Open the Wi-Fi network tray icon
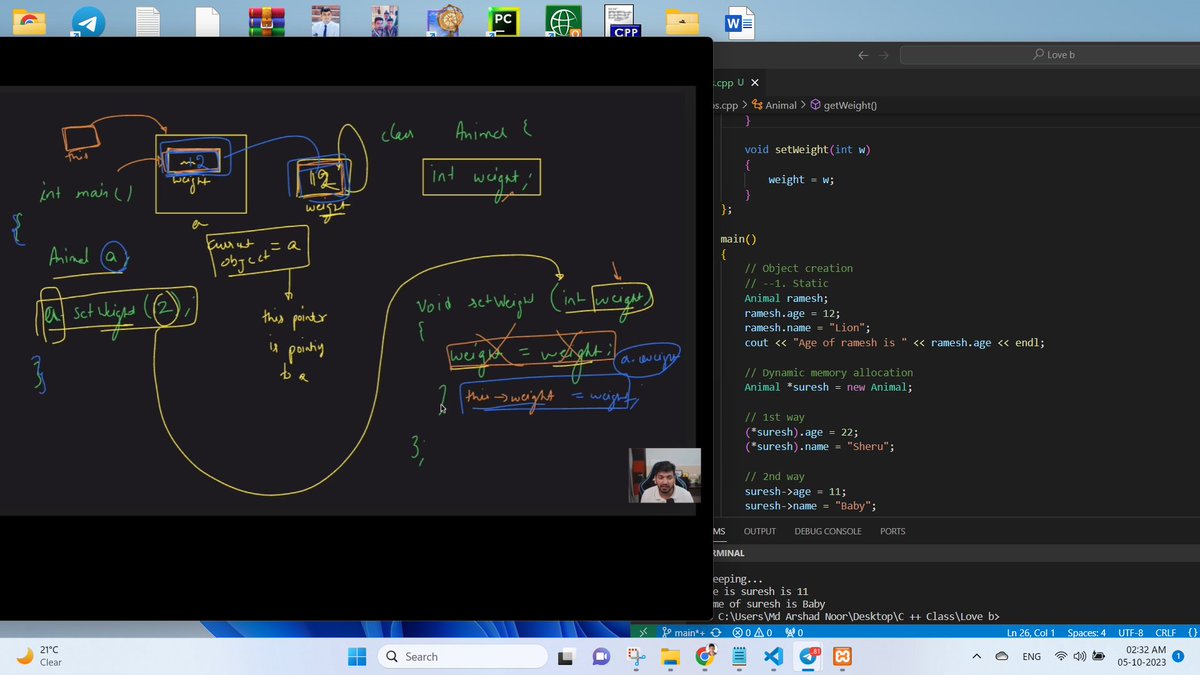 click(1062, 657)
